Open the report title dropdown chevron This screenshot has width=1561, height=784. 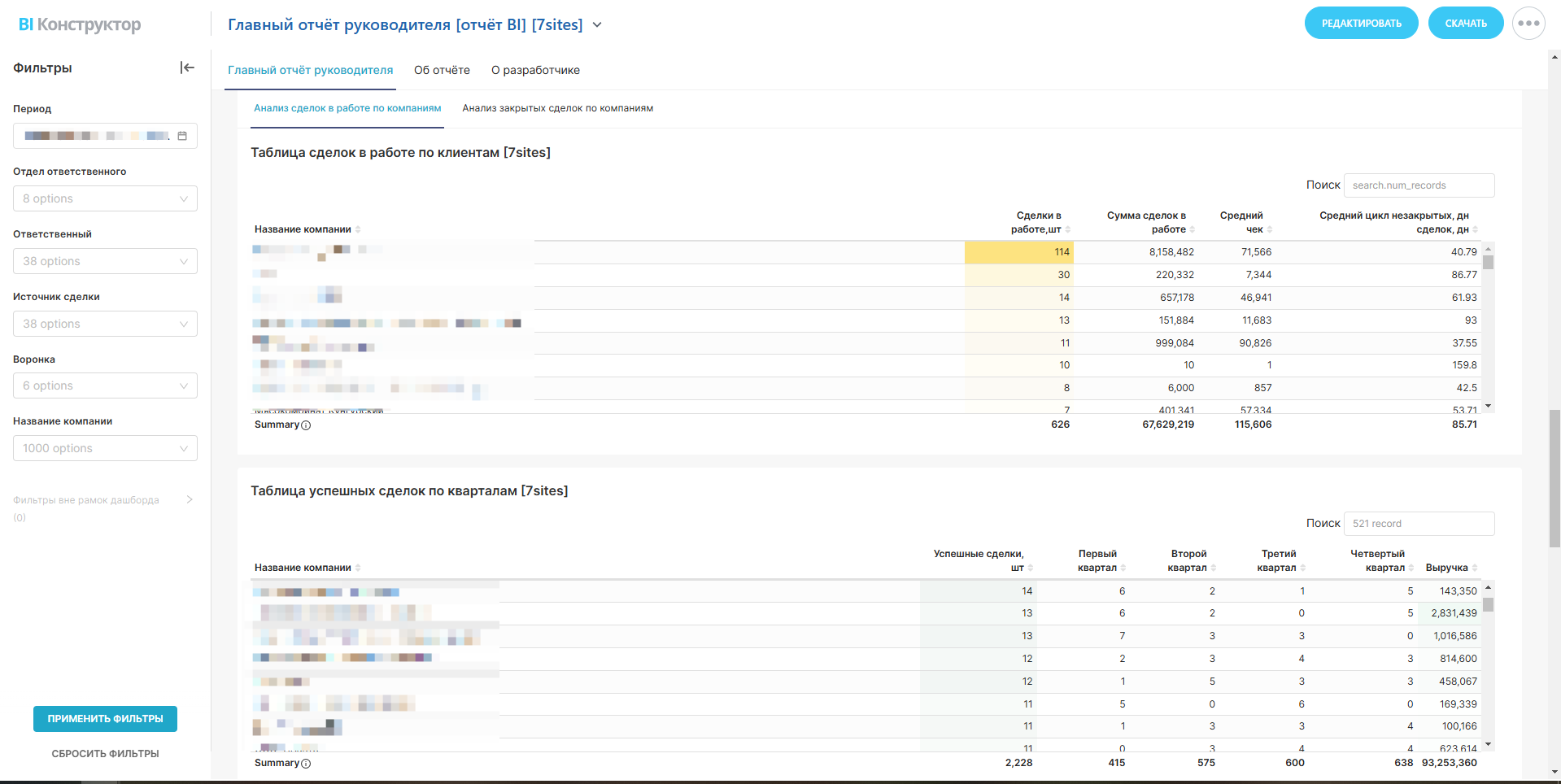click(x=597, y=25)
